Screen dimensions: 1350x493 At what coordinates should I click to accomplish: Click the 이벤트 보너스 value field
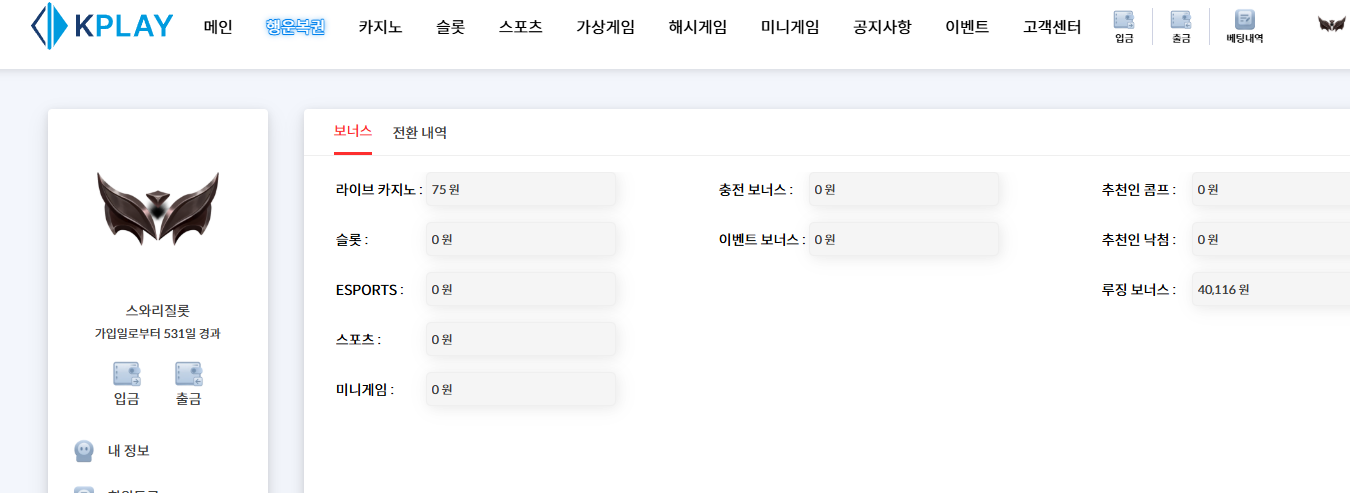point(904,239)
